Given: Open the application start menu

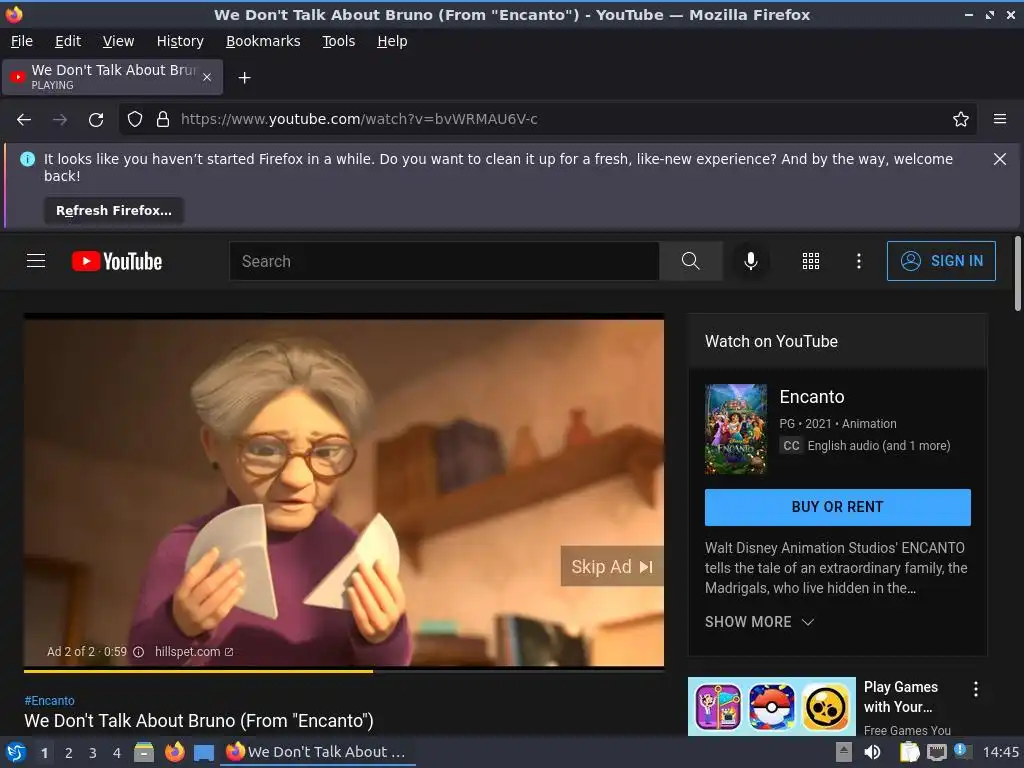Looking at the screenshot, I should point(16,752).
